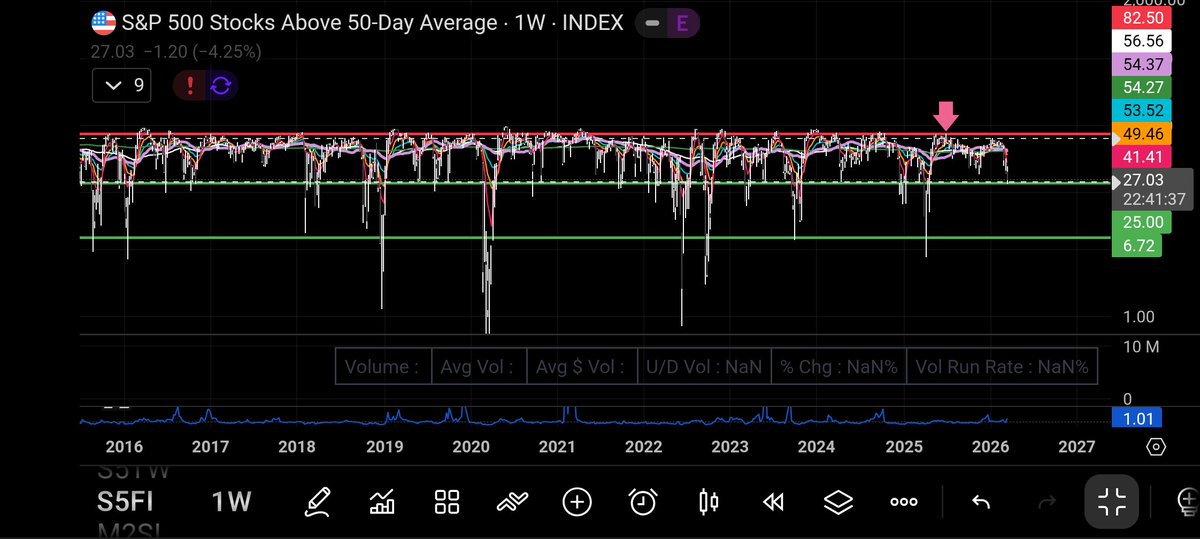Redo with the greyed forward arrow
The image size is (1200, 539).
(x=1046, y=501)
